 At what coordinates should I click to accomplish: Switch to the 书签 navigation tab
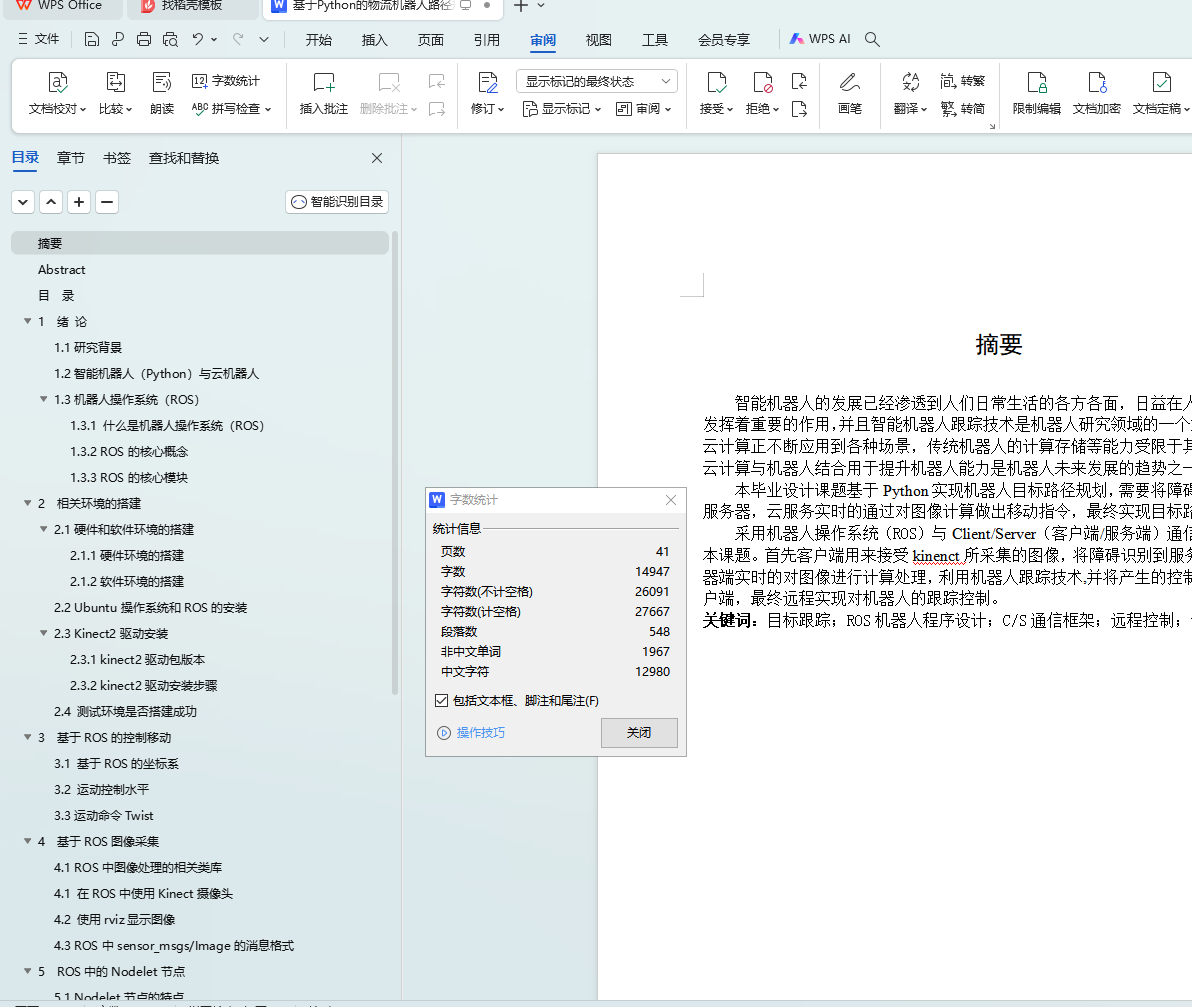117,158
